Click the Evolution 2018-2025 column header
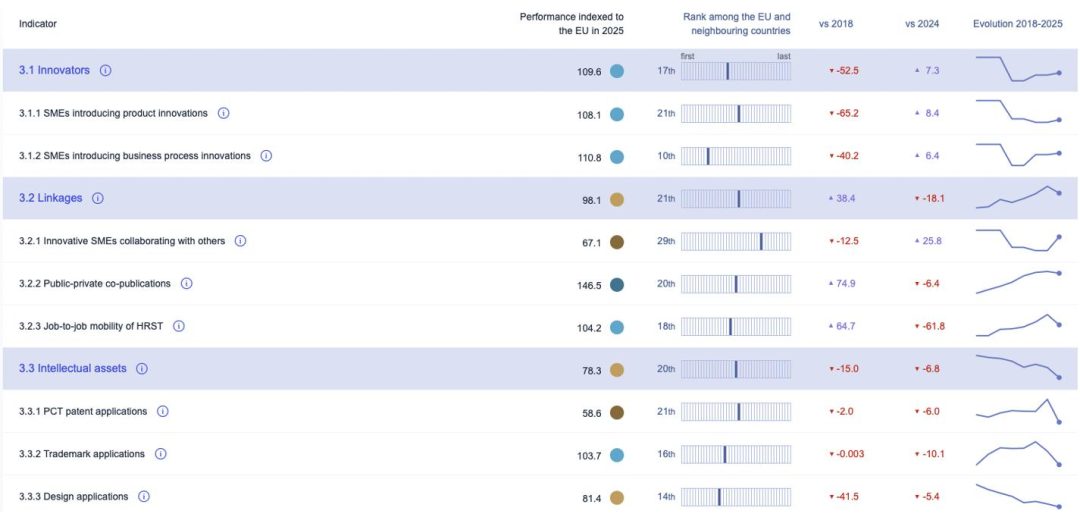The image size is (1080, 517). 1017,24
